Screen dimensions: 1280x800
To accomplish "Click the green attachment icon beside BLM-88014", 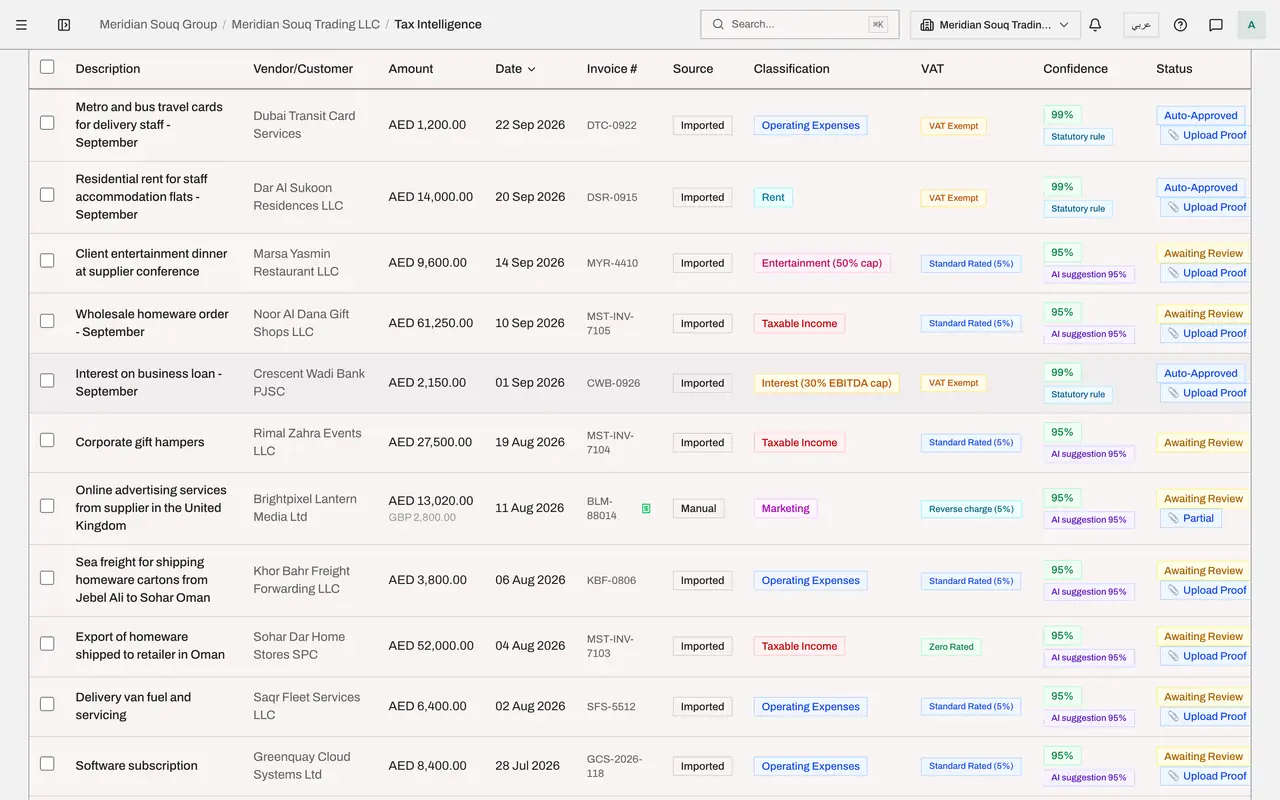I will 646,508.
